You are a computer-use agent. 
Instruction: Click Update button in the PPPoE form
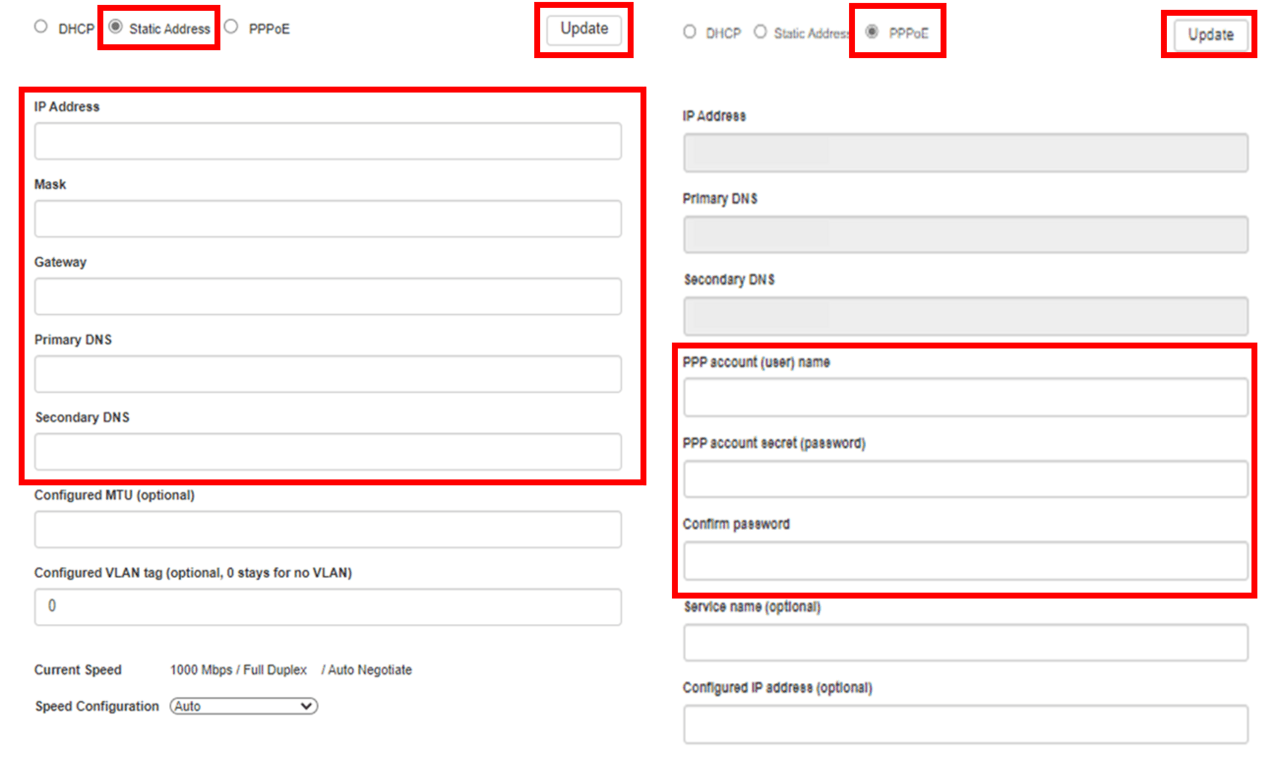point(1210,35)
